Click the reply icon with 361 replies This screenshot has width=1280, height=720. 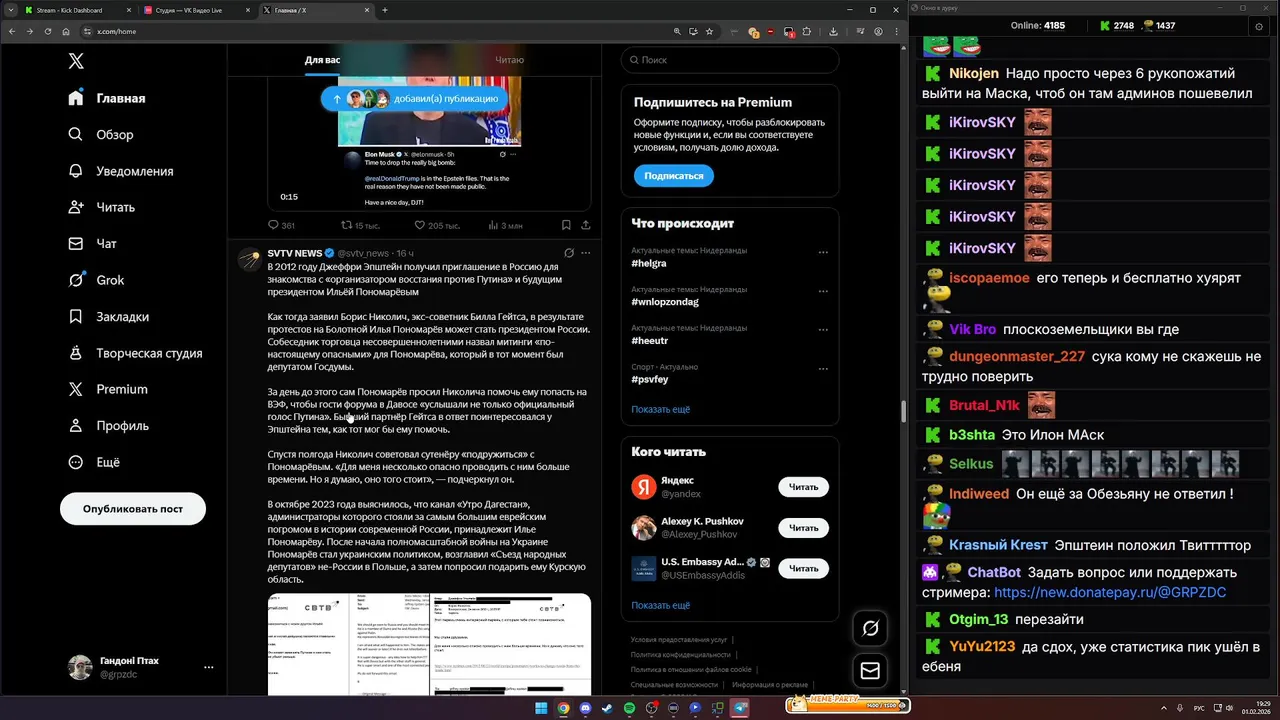274,225
